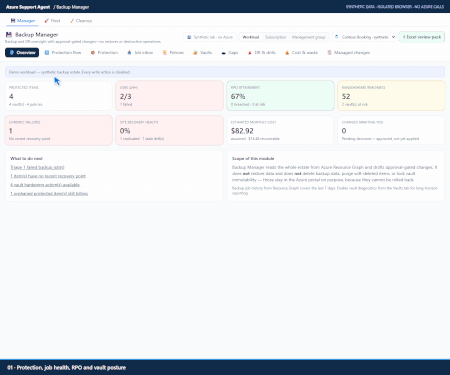Click the Synthetic lab - no Azure button
Viewport: 450px width, 375px height.
coord(210,37)
